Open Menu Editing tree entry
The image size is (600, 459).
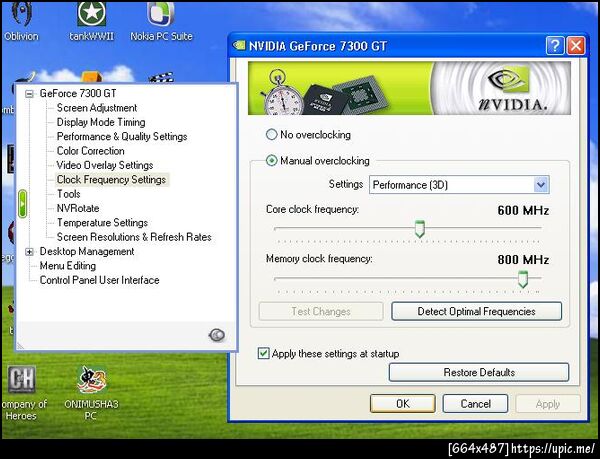click(x=68, y=266)
